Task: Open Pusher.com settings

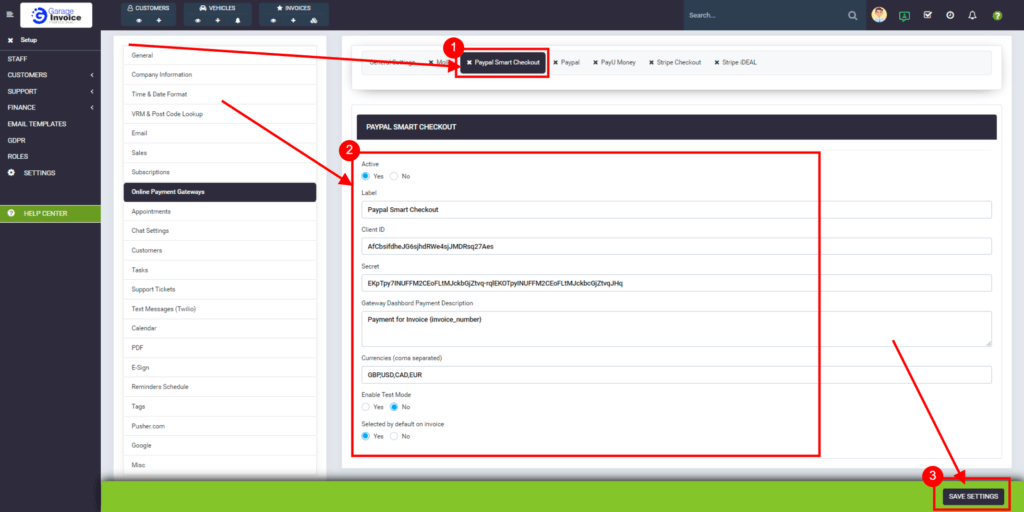Action: point(219,426)
